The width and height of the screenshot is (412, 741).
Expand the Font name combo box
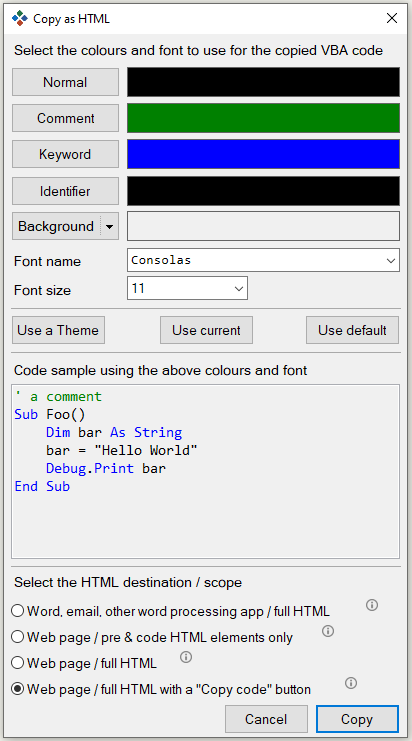[x=391, y=260]
